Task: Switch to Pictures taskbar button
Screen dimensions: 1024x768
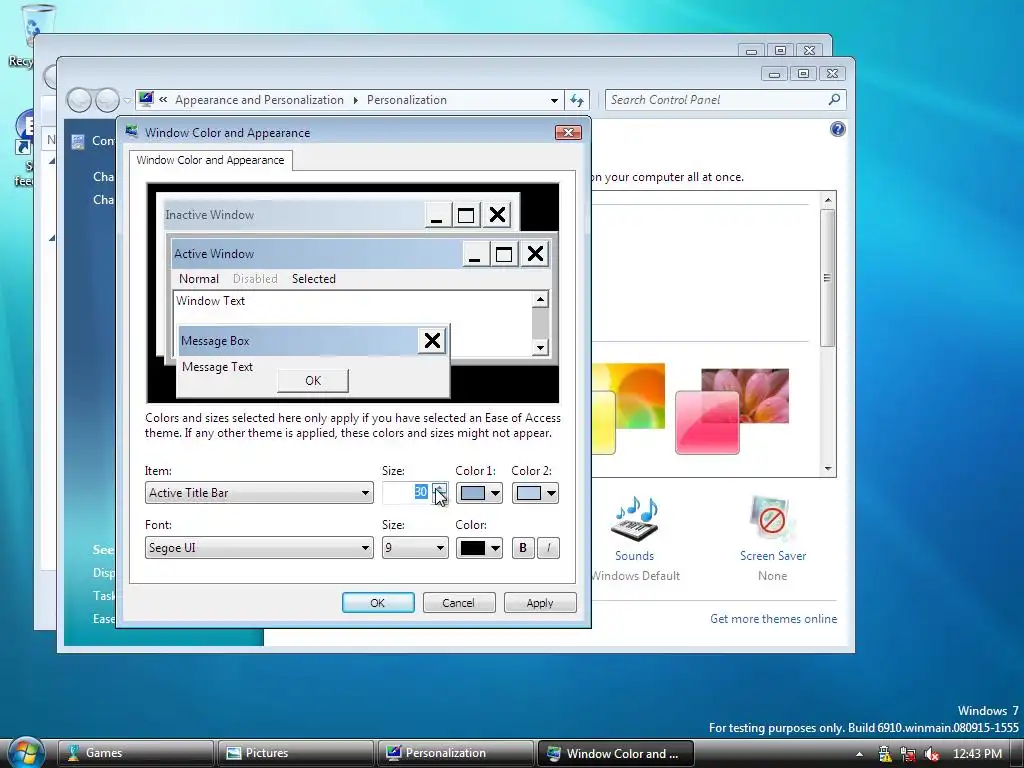Action: [x=295, y=753]
